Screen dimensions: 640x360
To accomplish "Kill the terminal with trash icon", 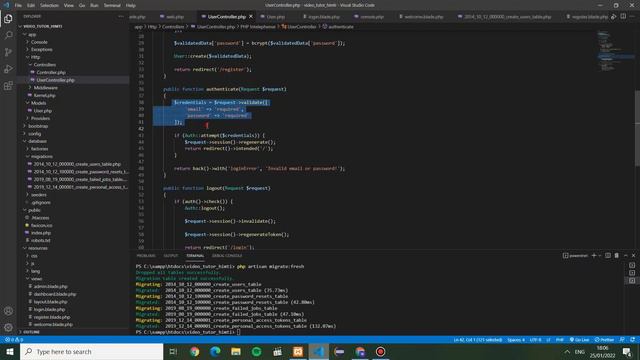I will 616,256.
